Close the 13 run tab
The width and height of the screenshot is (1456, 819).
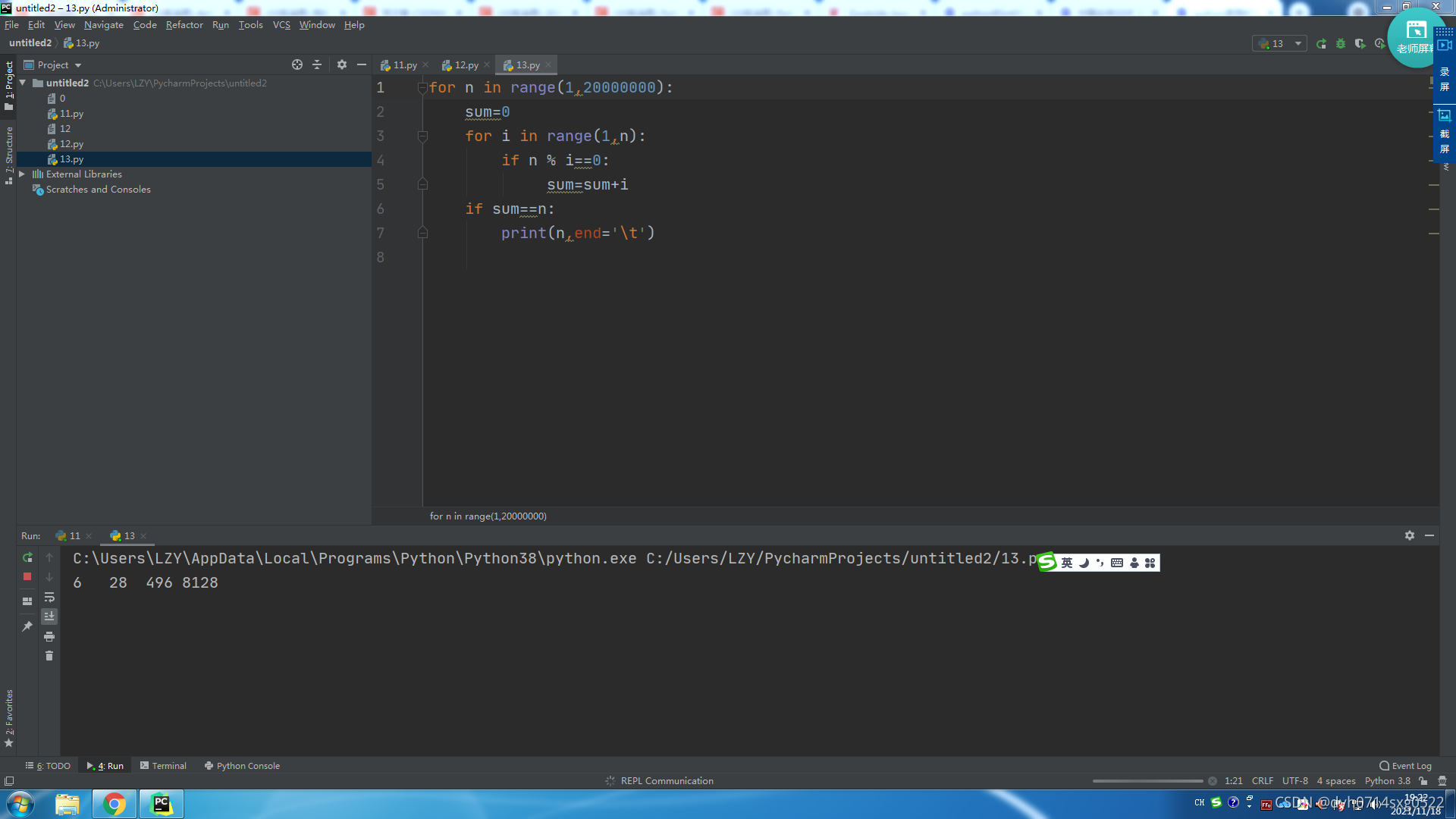click(x=143, y=536)
